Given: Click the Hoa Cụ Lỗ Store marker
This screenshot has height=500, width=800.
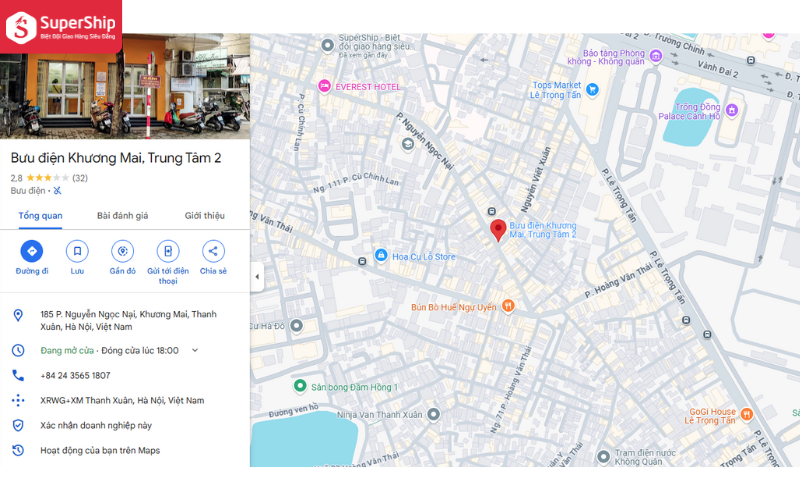Looking at the screenshot, I should [381, 255].
